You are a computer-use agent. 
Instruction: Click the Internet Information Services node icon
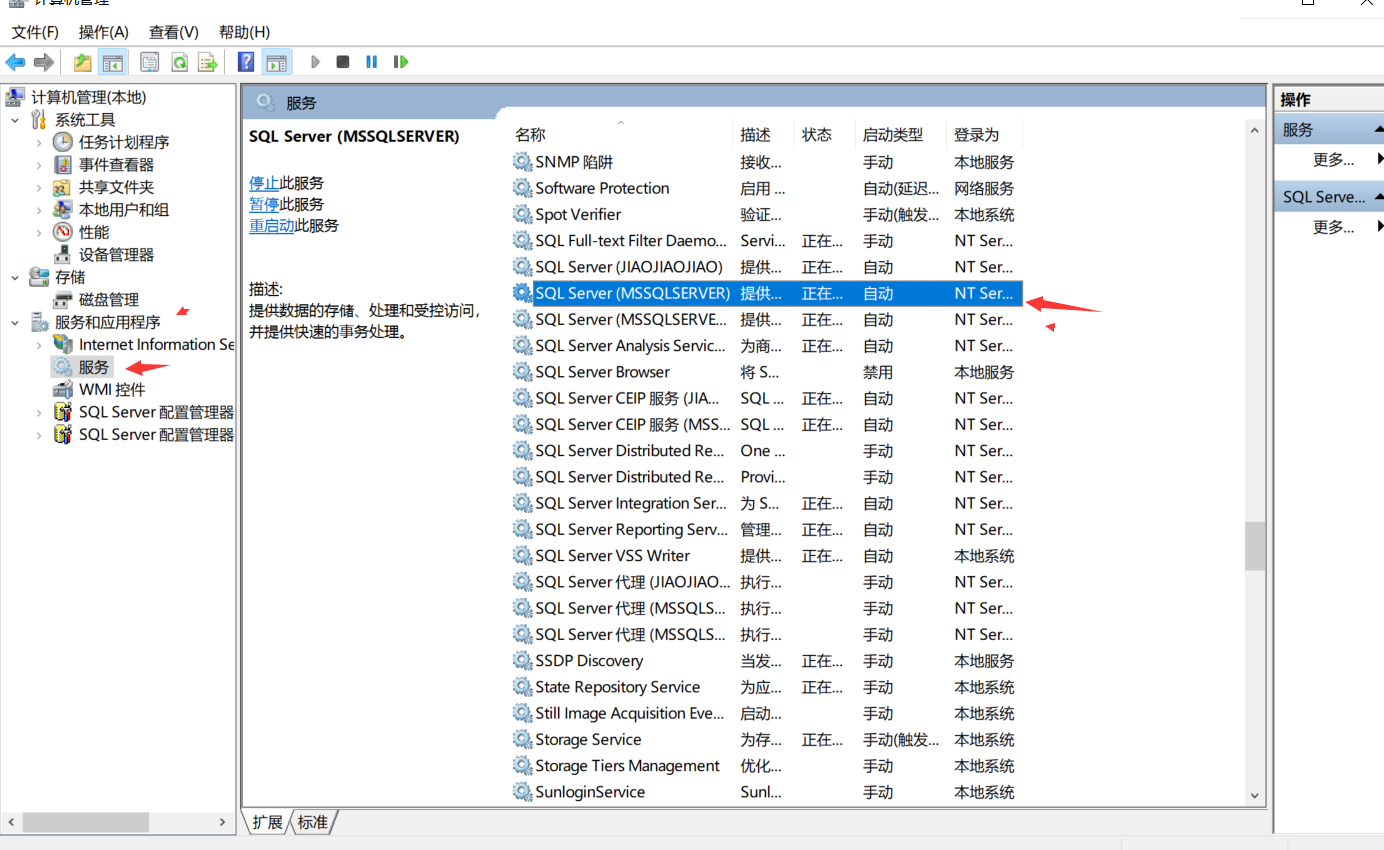pos(63,345)
